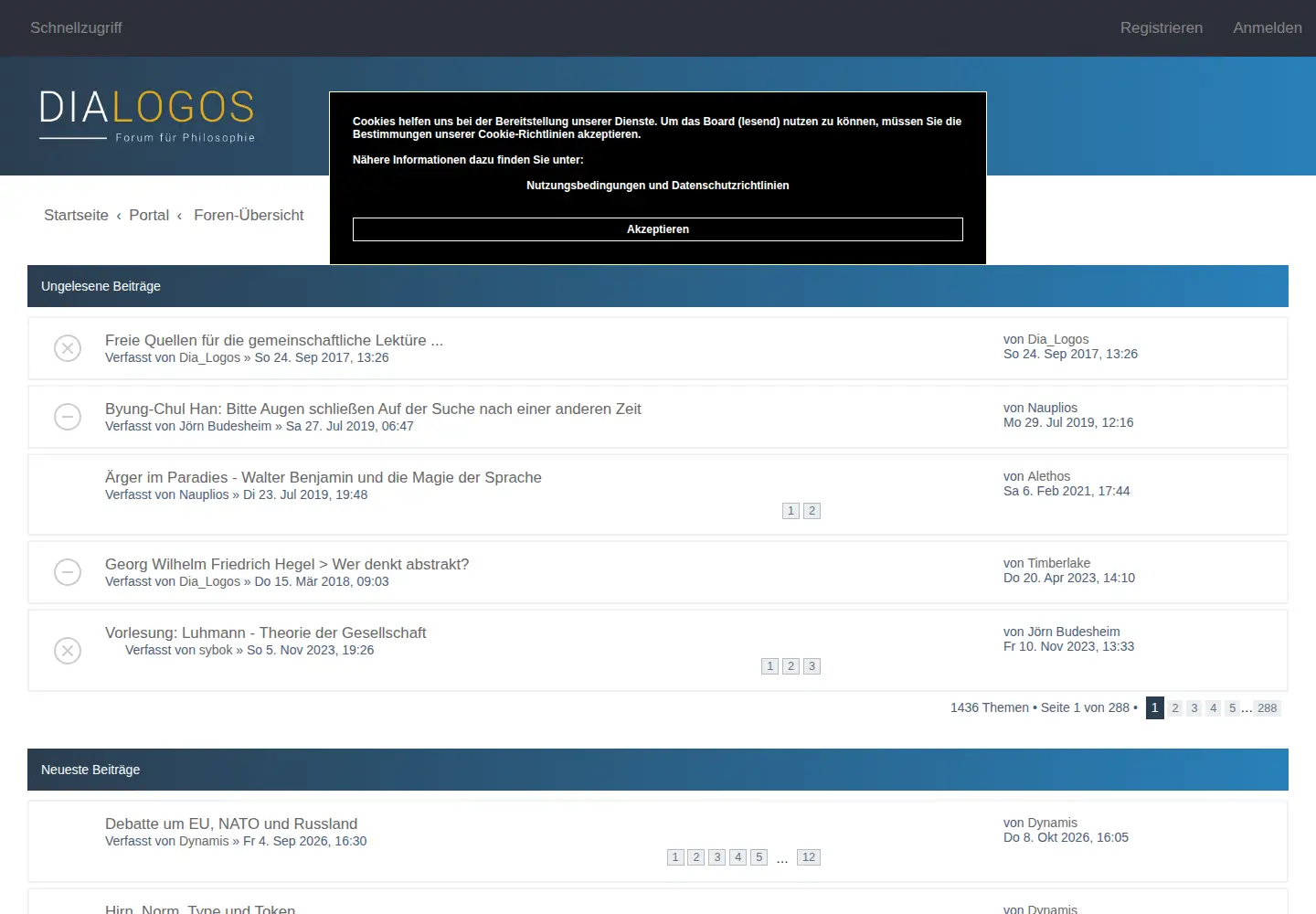
Task: Click the Ungelesene Beiträge section header
Action: [x=658, y=286]
